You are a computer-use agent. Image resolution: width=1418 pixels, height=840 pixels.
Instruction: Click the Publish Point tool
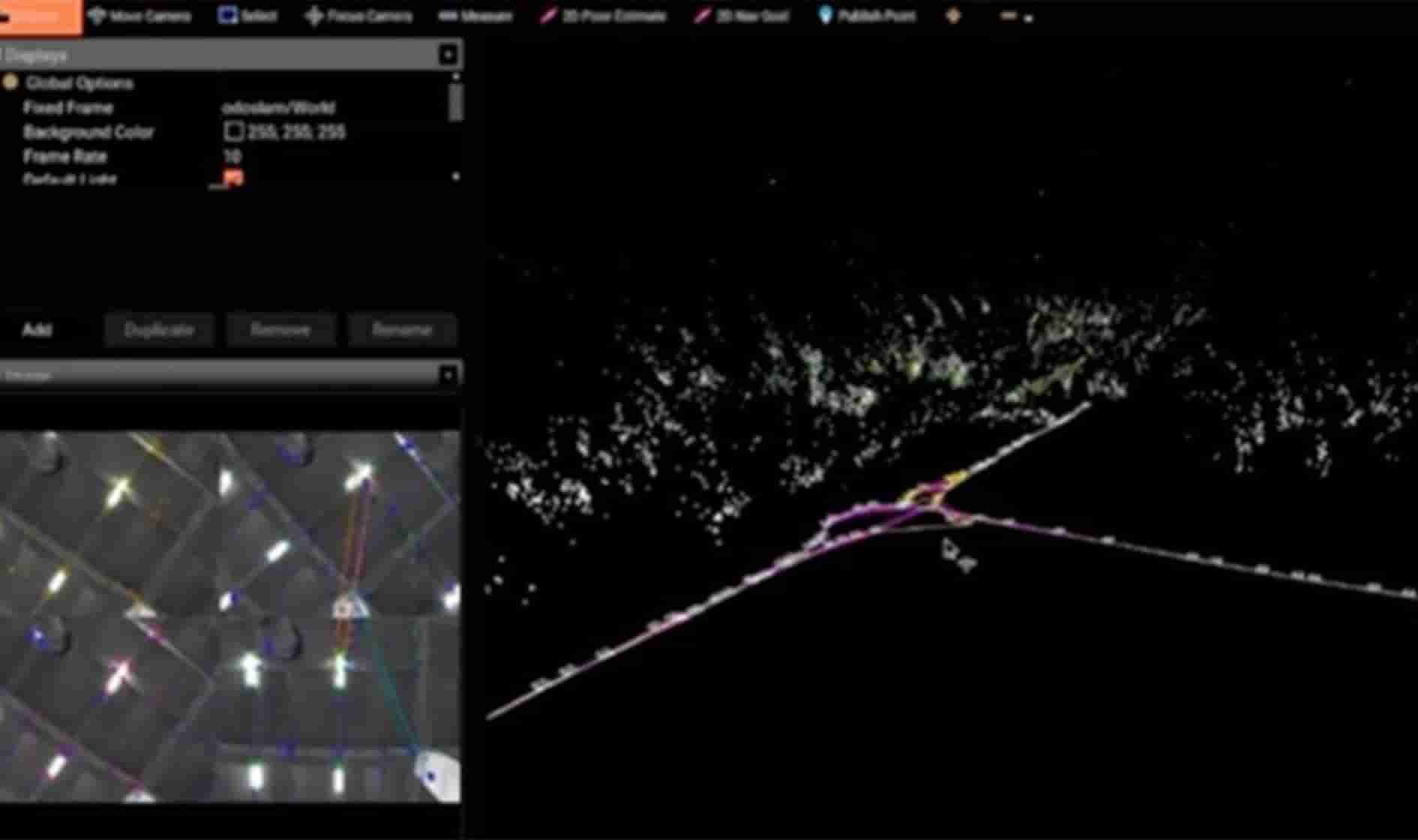[867, 16]
